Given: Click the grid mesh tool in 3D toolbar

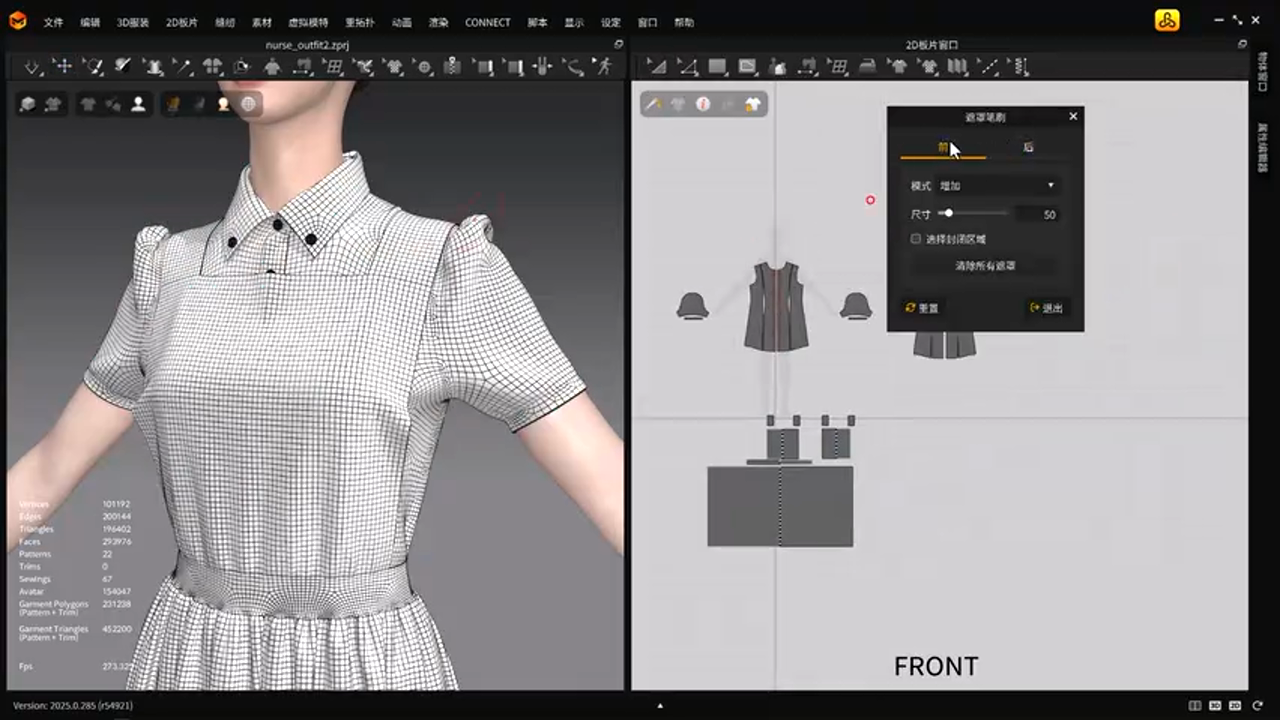Looking at the screenshot, I should [333, 67].
